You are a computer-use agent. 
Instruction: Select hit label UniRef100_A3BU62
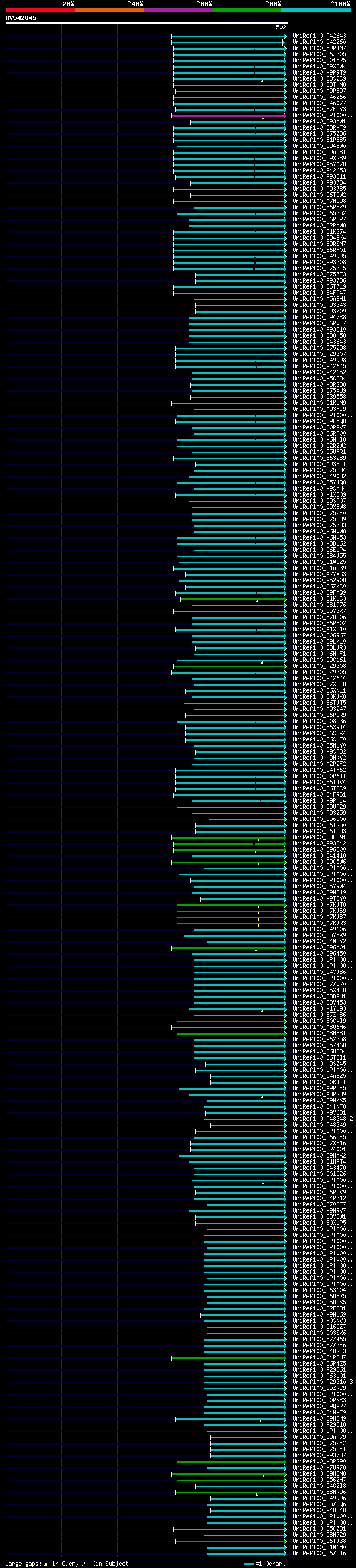click(x=319, y=543)
